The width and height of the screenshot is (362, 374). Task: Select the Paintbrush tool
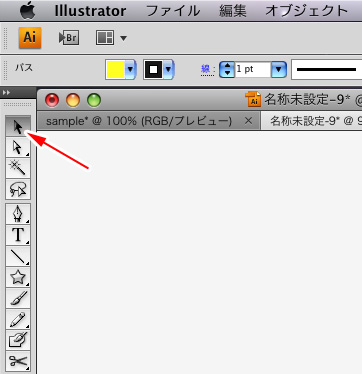click(x=18, y=298)
